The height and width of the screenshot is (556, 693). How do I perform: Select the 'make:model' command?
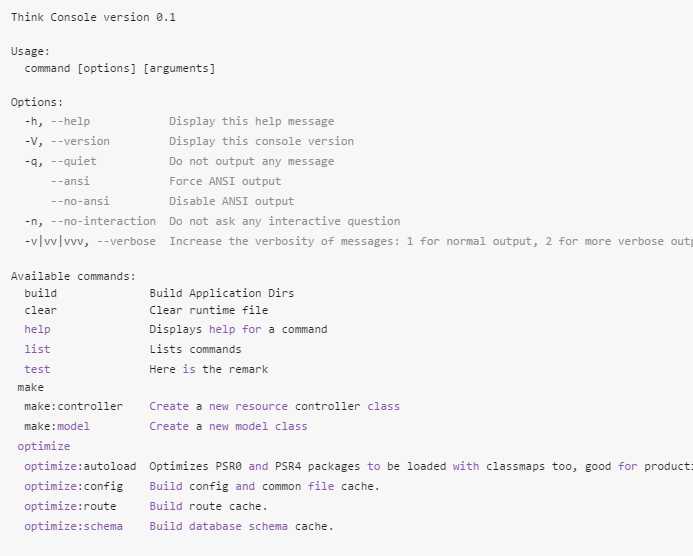tap(57, 427)
